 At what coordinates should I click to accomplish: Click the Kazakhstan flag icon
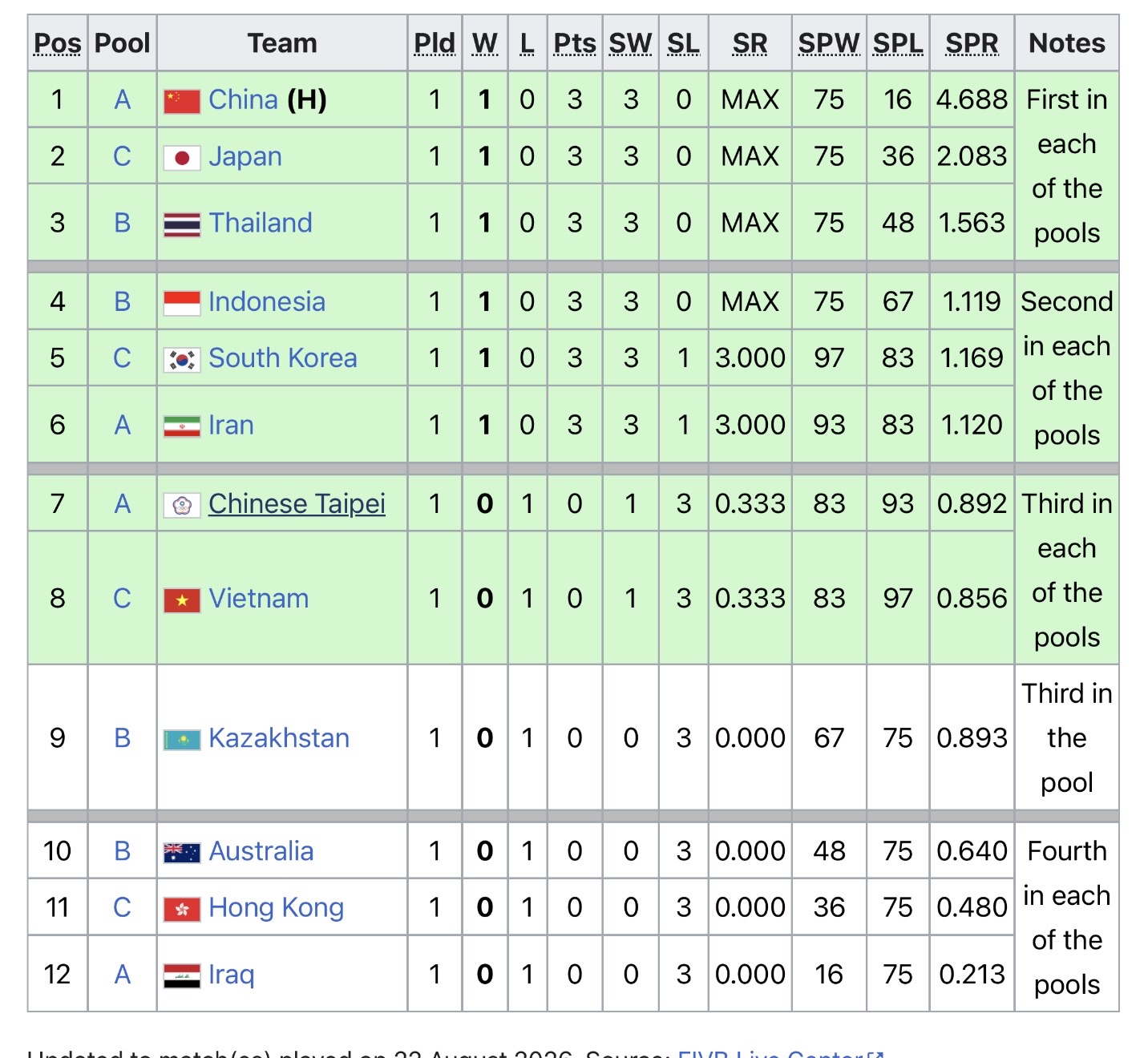pos(182,739)
